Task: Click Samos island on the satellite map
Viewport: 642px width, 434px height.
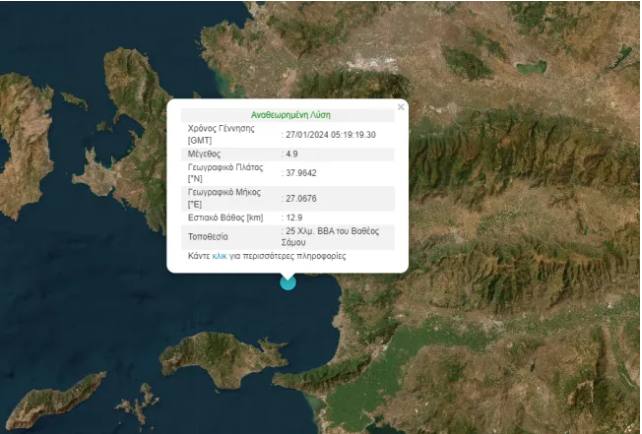Action: [x=223, y=358]
